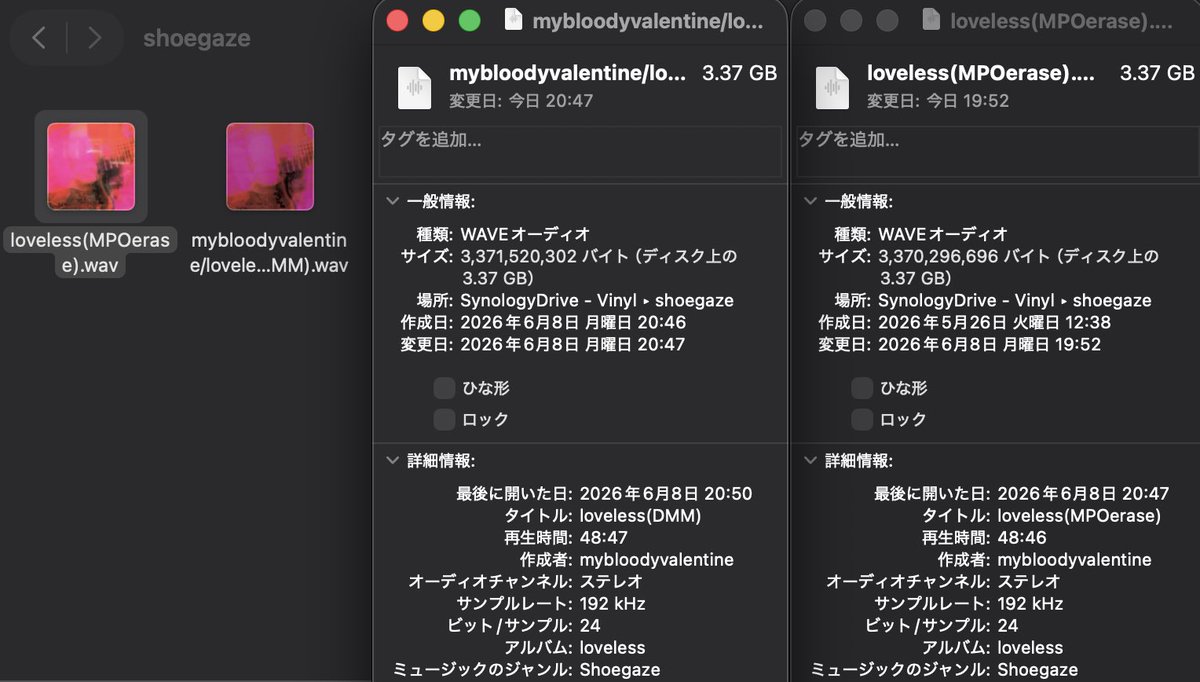This screenshot has width=1200, height=682.
Task: Click the creation date 2026年5月26日 火曜日 12:38
Action: 994,322
